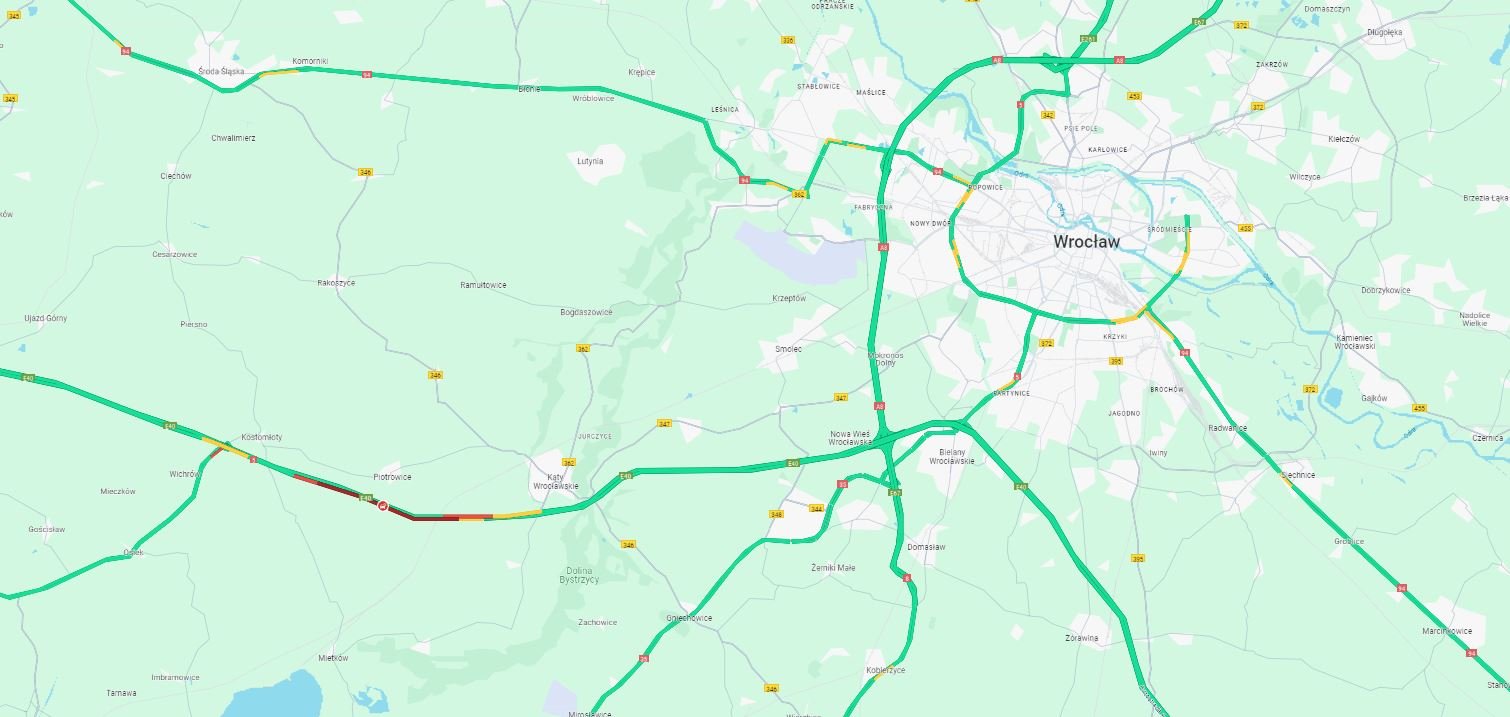1510x717 pixels.
Task: Click the red accident icon on E40
Action: click(x=382, y=506)
